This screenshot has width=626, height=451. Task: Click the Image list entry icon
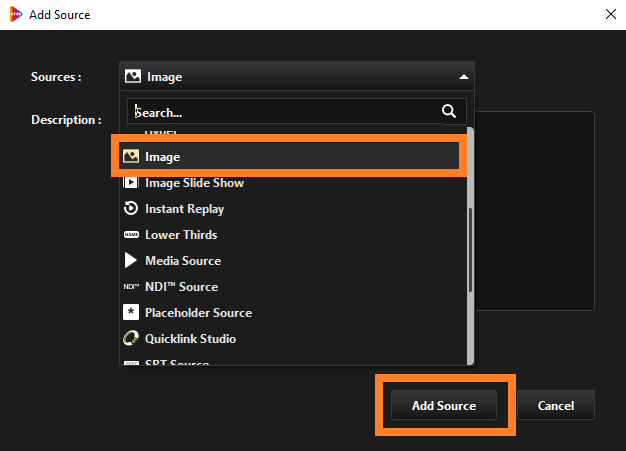131,156
